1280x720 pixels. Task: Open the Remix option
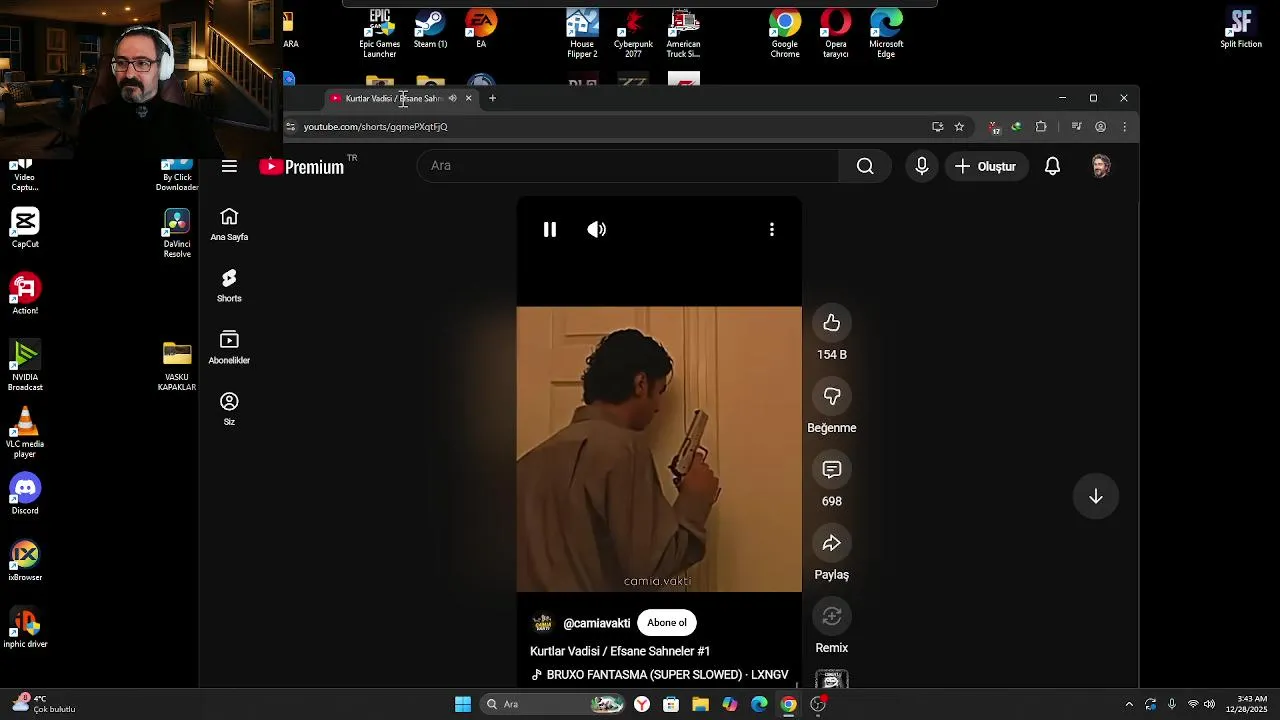832,617
